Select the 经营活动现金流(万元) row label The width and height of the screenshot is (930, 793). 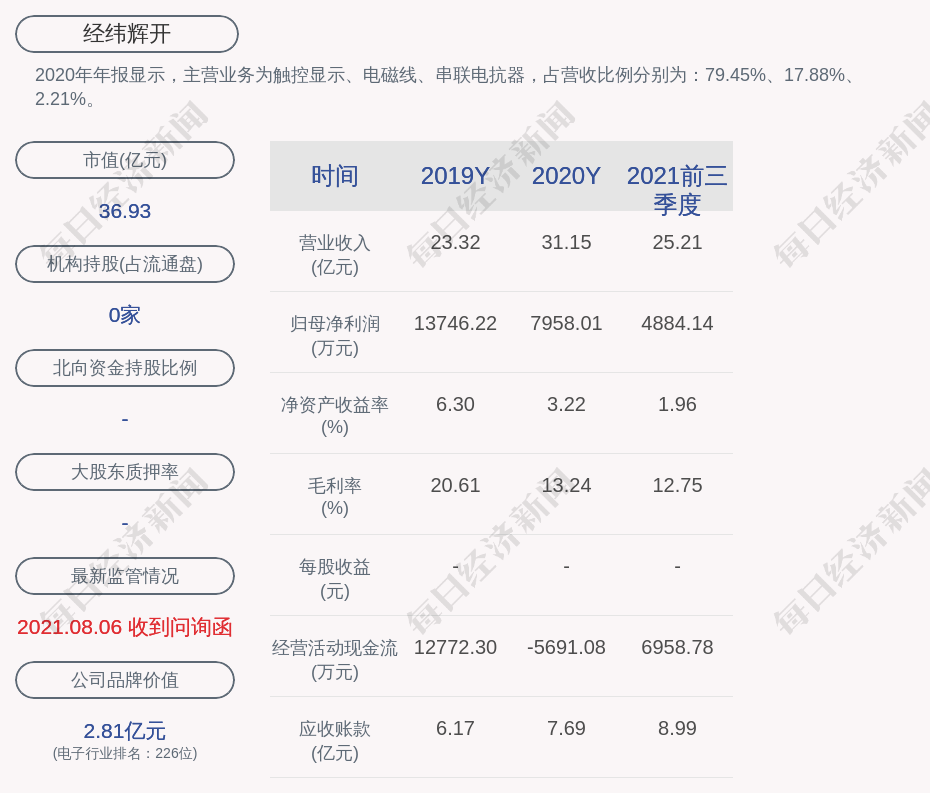tap(334, 660)
